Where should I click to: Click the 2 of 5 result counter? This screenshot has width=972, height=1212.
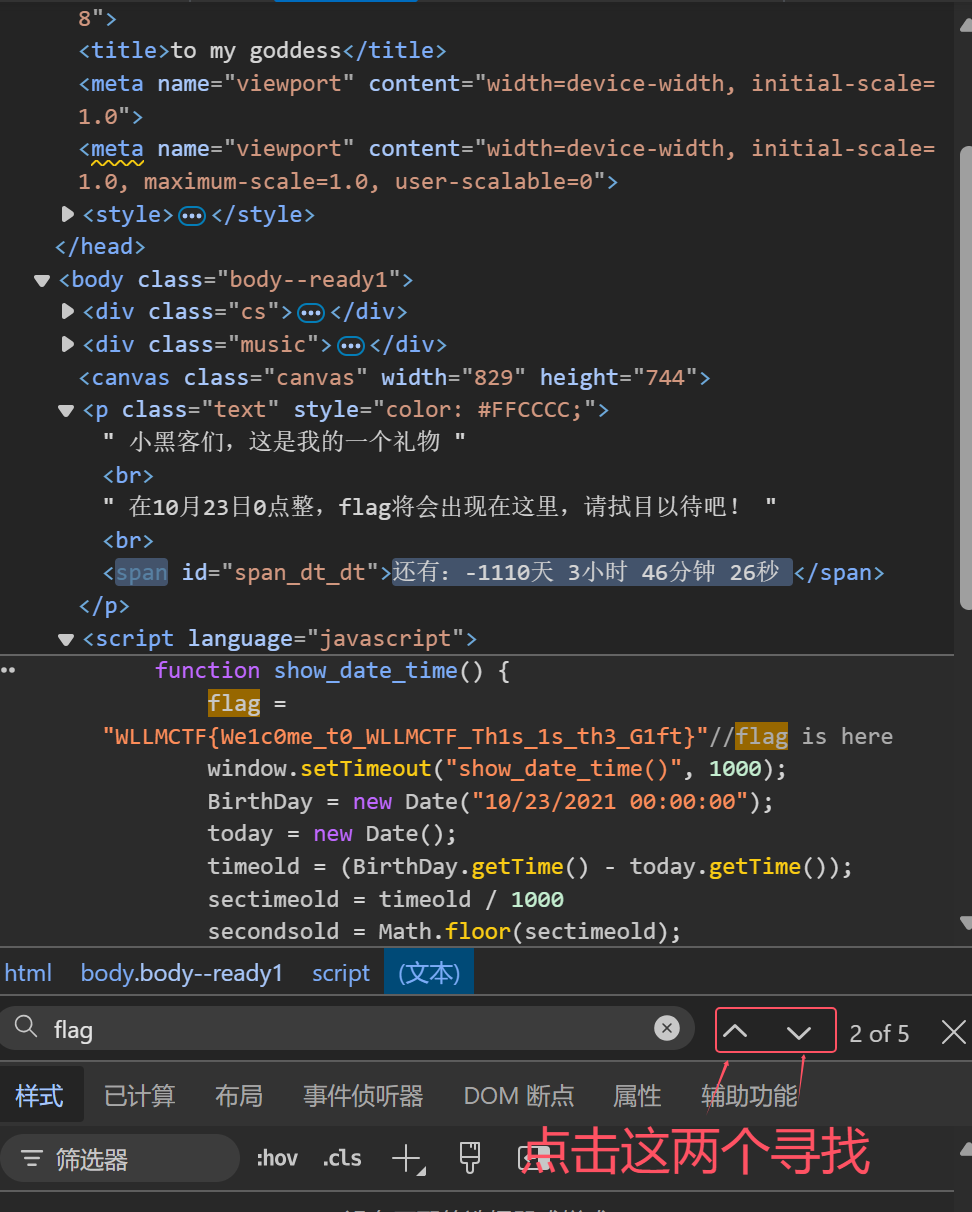pyautogui.click(x=879, y=1033)
